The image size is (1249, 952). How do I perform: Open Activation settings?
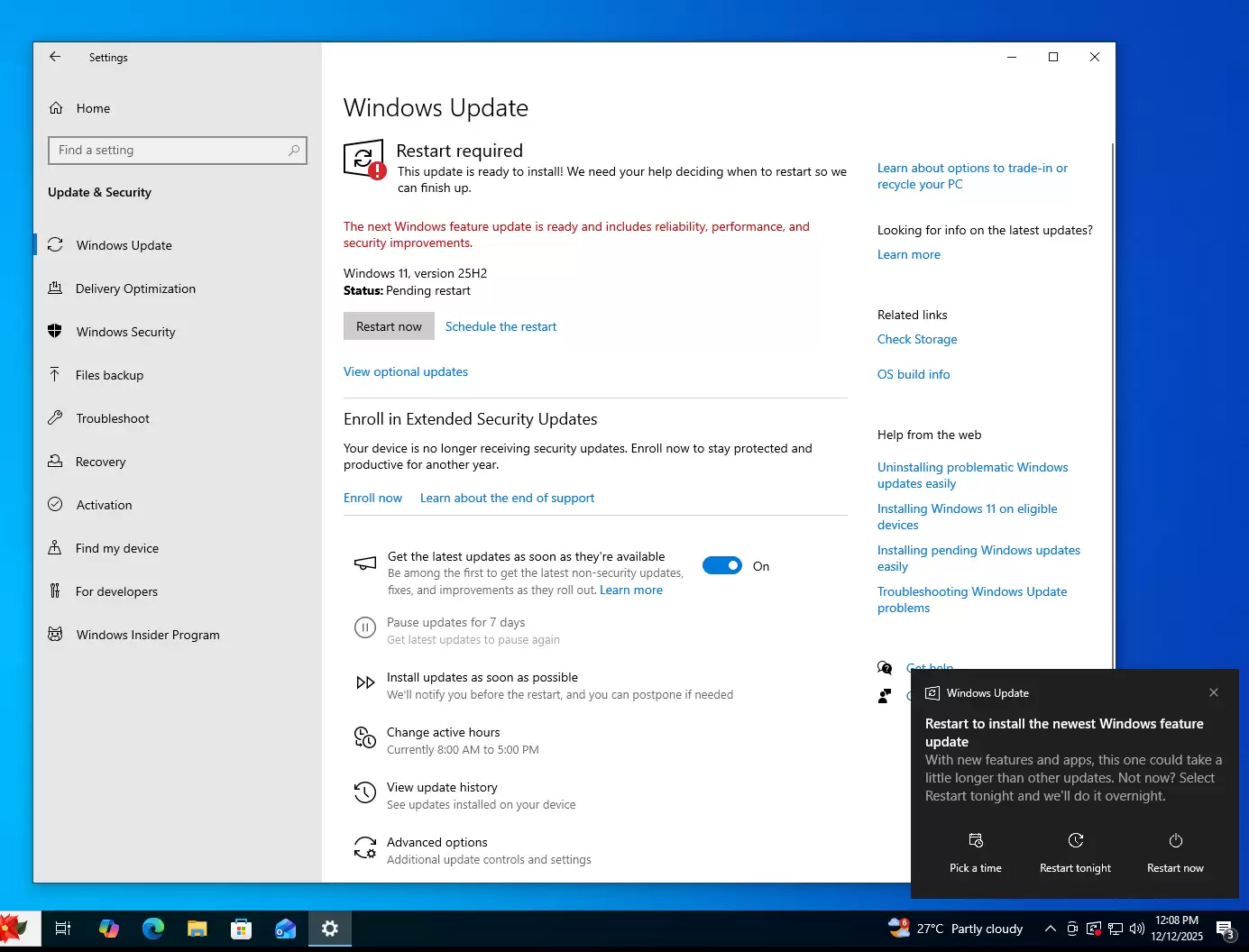(104, 505)
